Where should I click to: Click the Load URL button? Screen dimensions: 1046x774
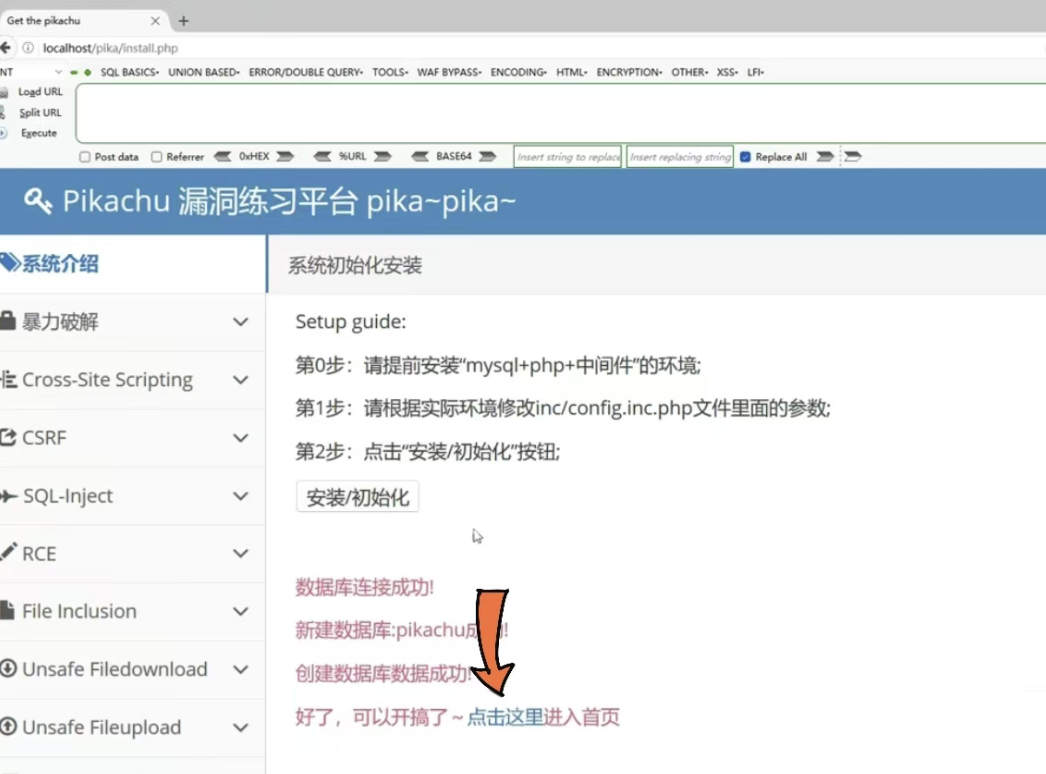pos(40,91)
